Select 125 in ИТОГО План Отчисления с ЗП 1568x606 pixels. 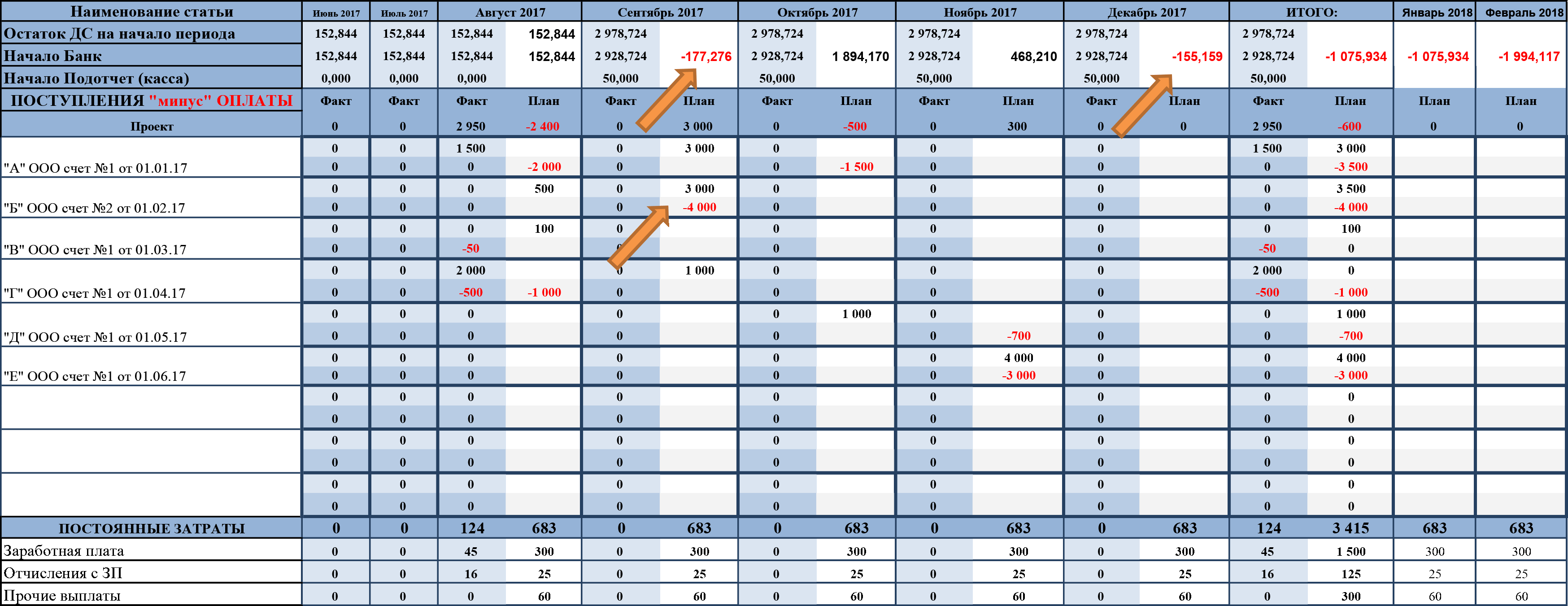coord(1351,574)
